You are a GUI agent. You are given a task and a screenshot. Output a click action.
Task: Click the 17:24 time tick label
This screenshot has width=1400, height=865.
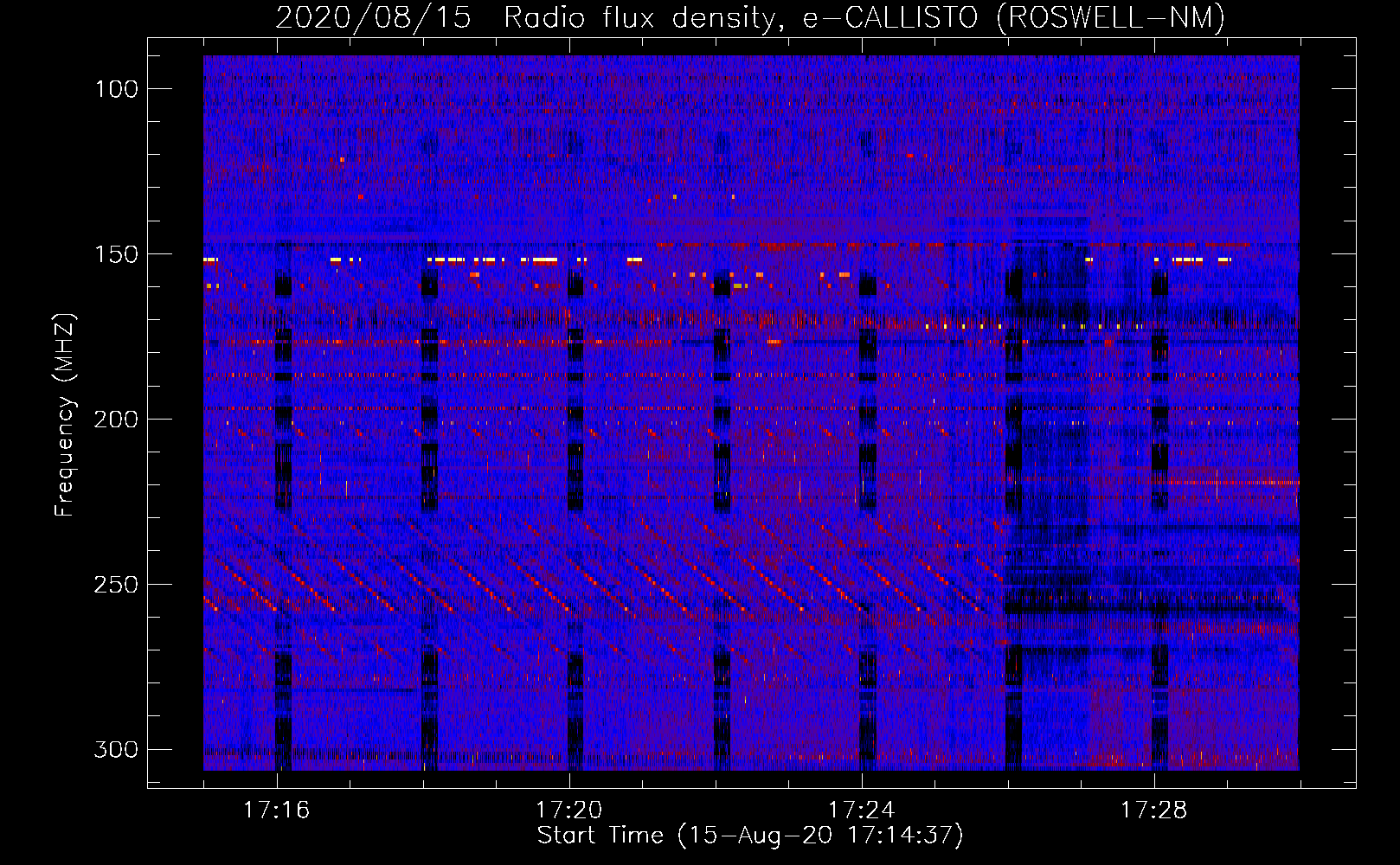[x=861, y=810]
